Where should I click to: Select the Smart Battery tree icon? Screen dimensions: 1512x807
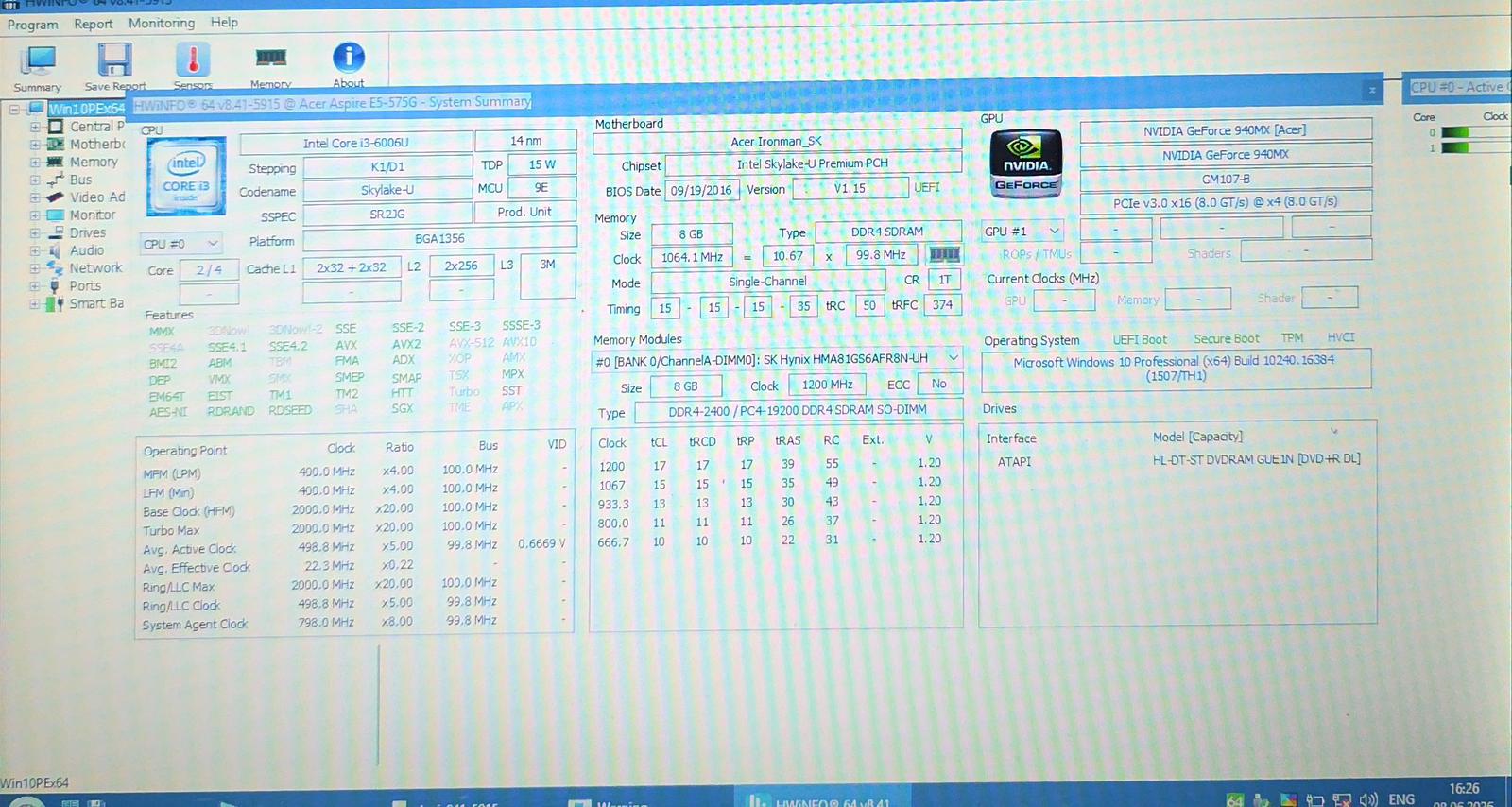pos(56,303)
